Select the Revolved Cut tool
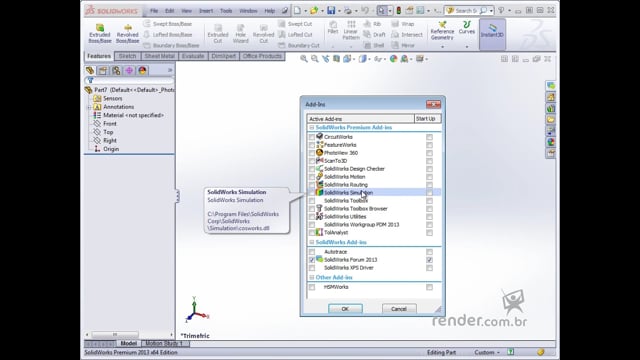This screenshot has height=360, width=640. [263, 33]
